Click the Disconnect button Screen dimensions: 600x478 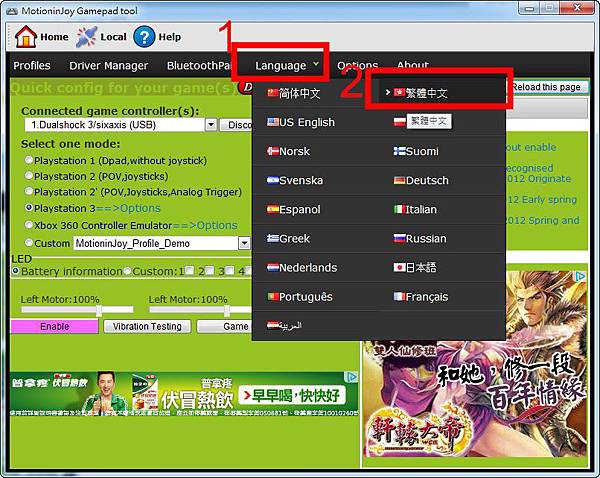coord(236,125)
